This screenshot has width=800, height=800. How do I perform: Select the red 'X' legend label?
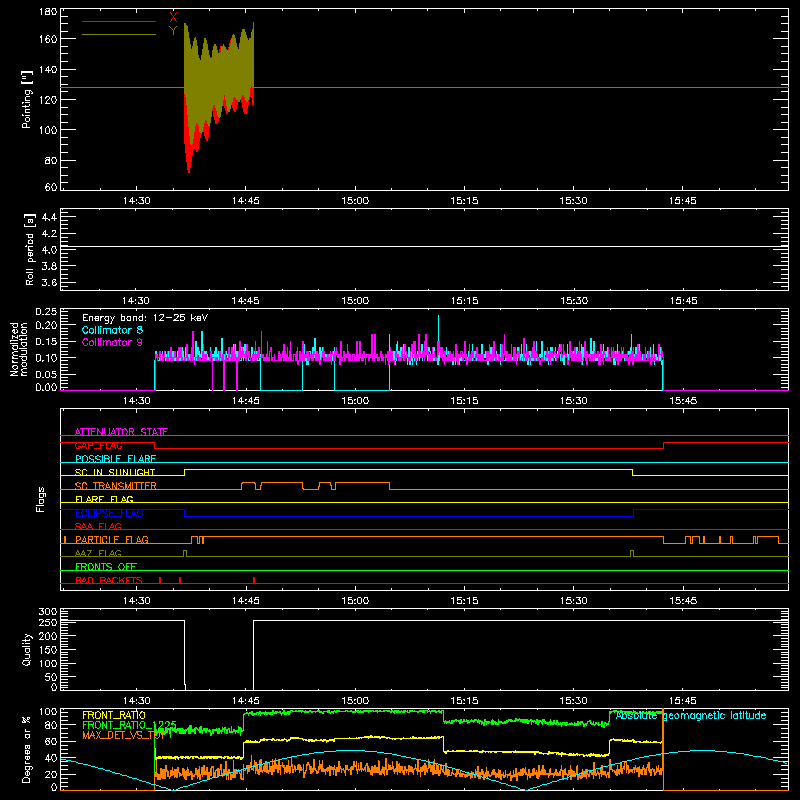tap(173, 18)
